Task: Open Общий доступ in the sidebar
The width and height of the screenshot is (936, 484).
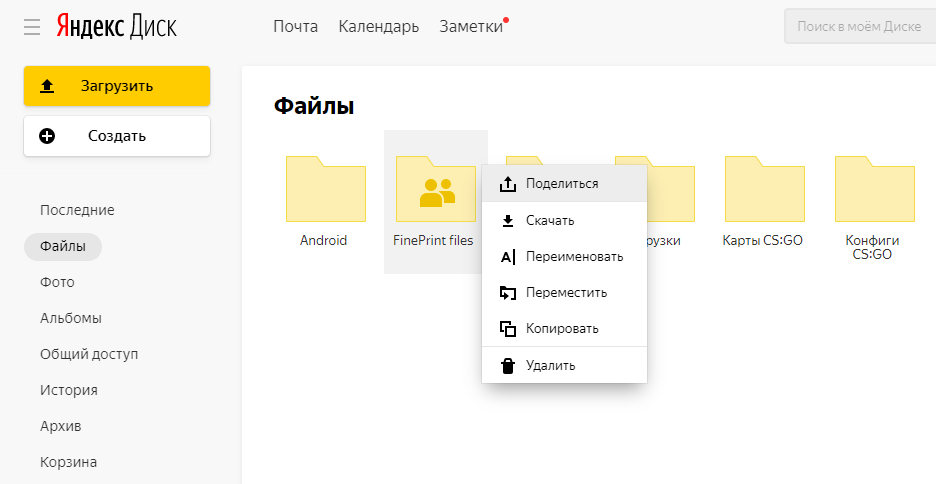Action: pos(89,354)
